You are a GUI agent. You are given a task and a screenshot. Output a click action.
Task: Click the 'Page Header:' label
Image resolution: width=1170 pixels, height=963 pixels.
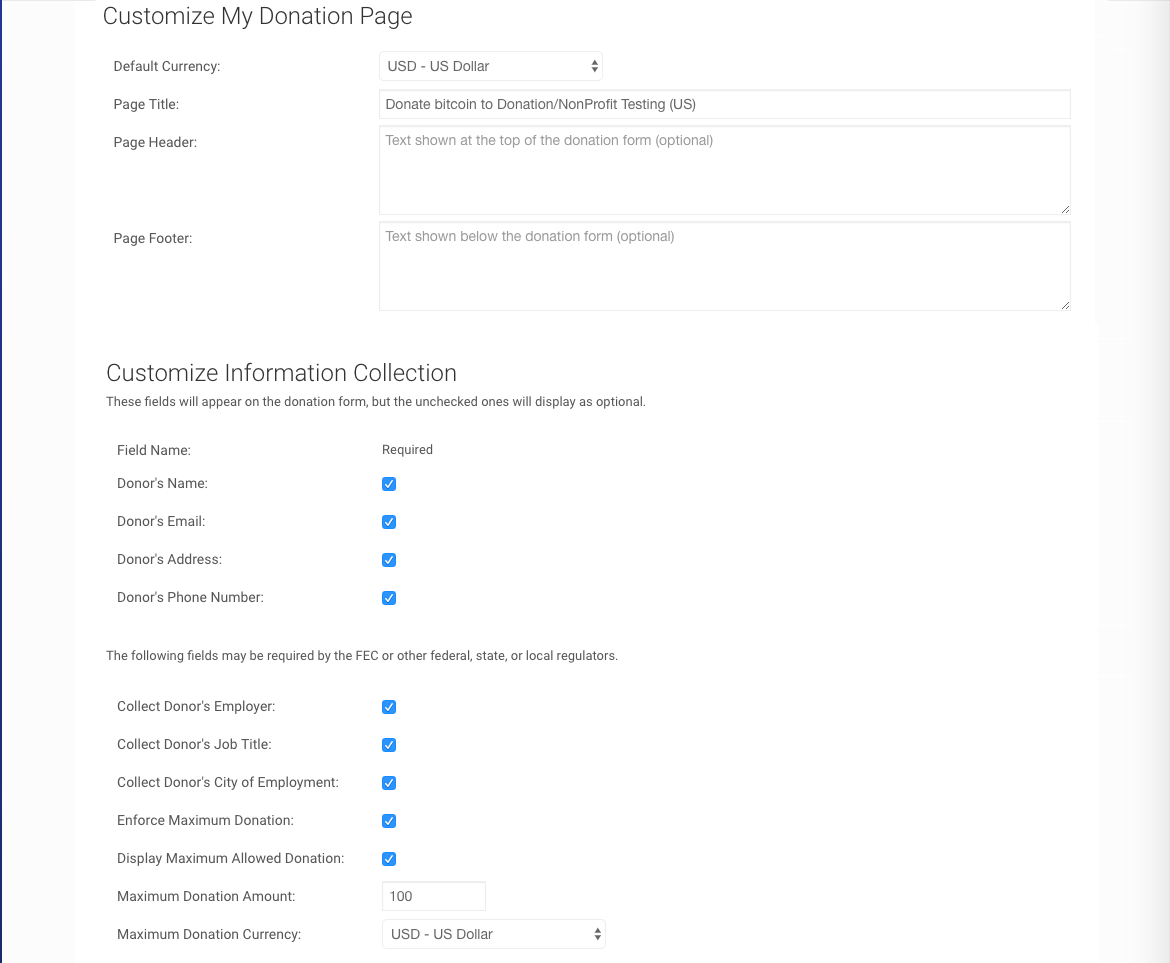point(155,142)
